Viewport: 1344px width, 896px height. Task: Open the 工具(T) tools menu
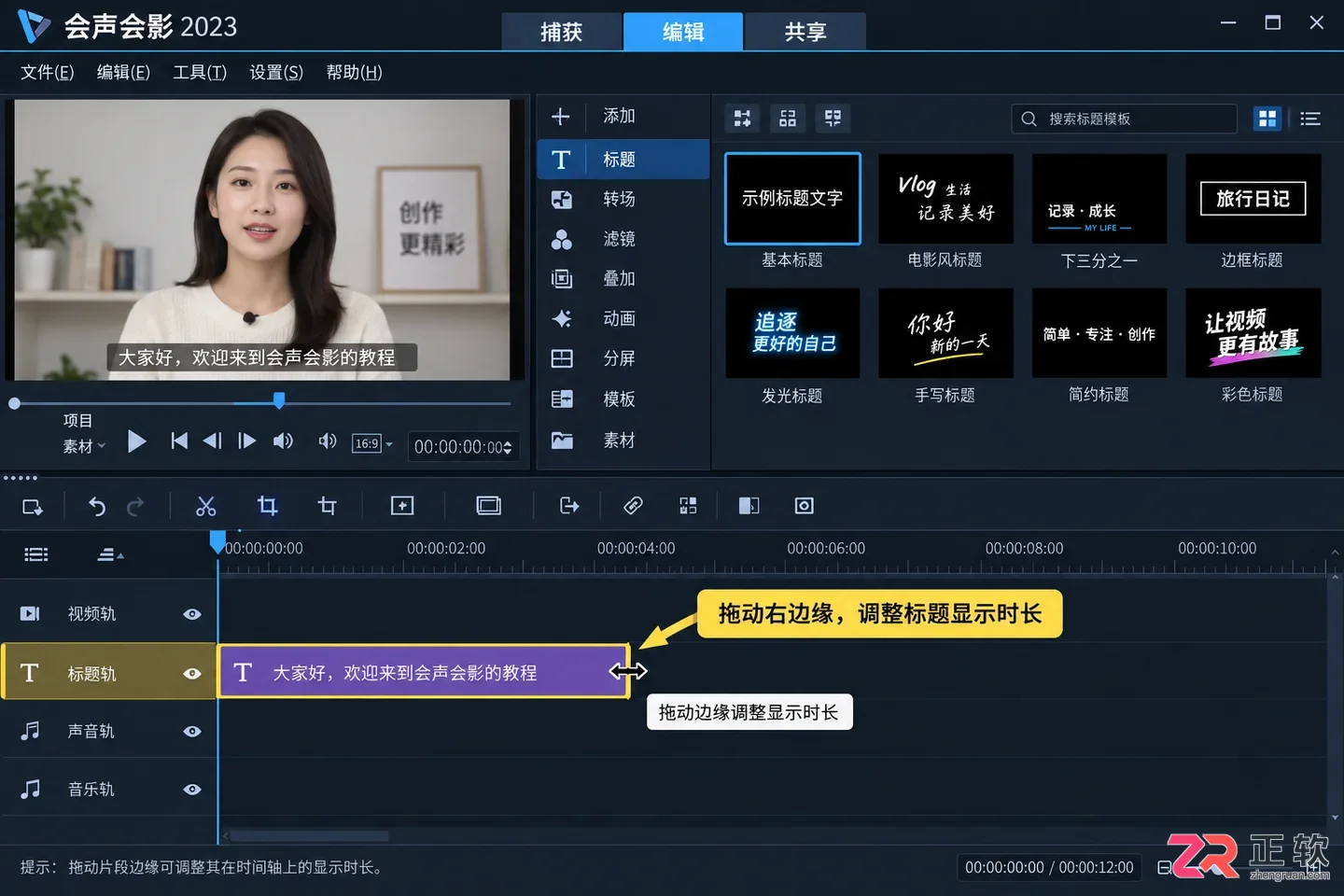coord(200,73)
